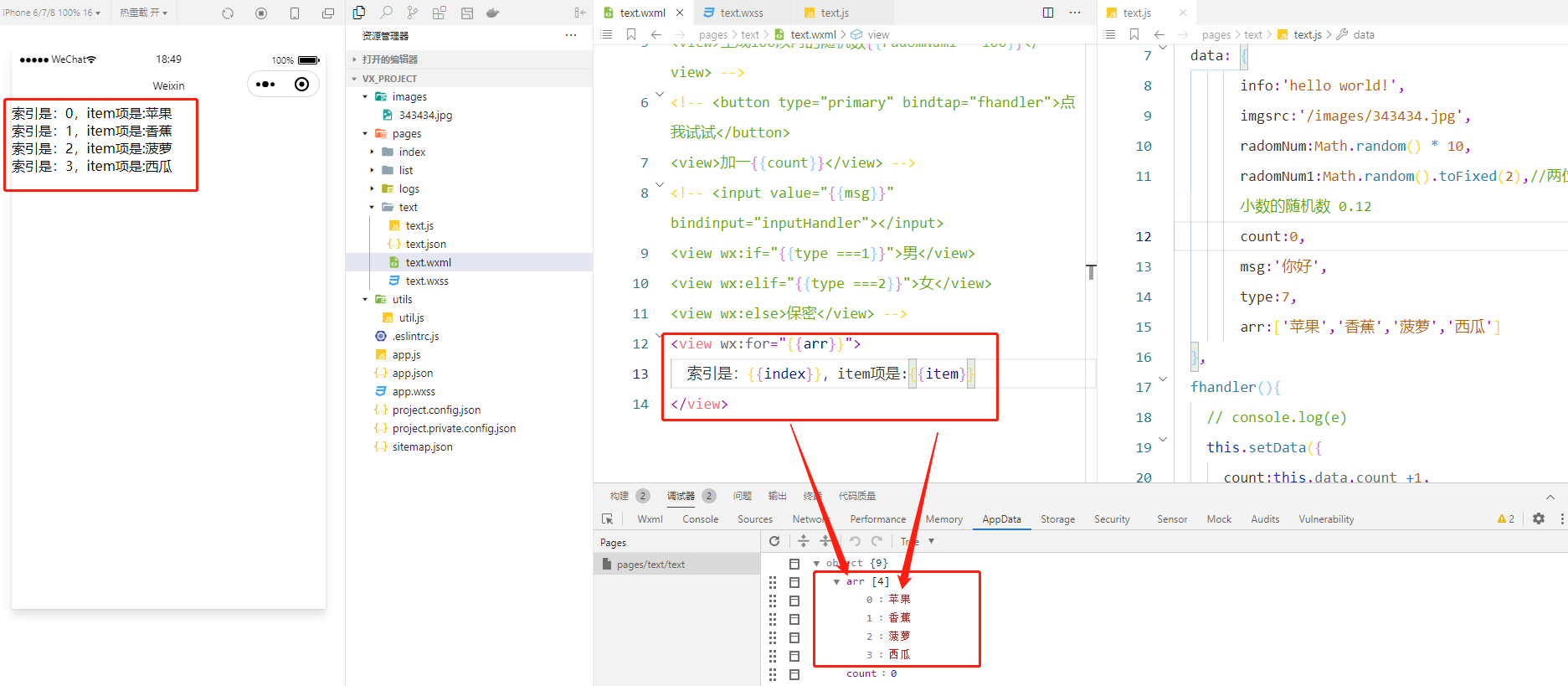
Task: Open the iPhone 6/7/8 device dropdown
Action: pos(51,13)
